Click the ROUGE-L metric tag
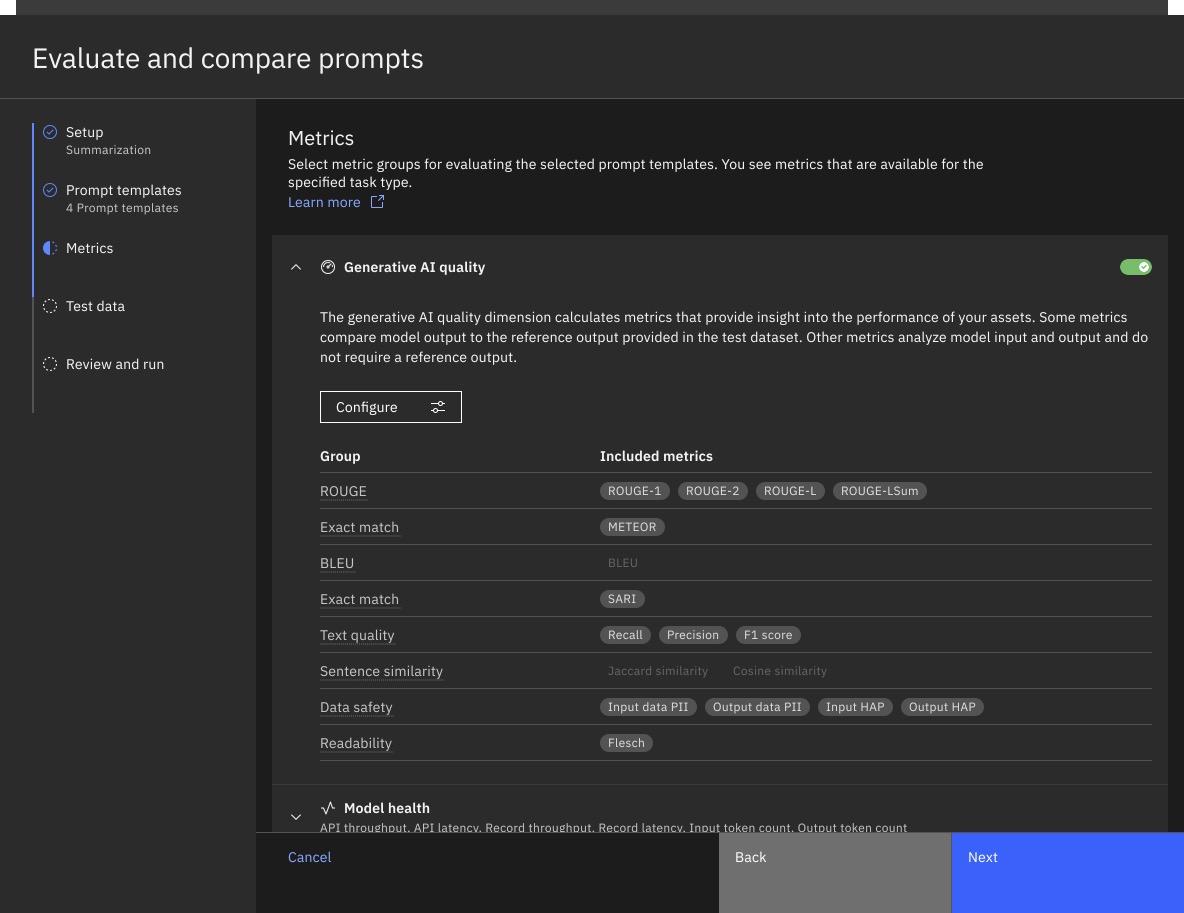The height and width of the screenshot is (913, 1184). click(x=790, y=491)
